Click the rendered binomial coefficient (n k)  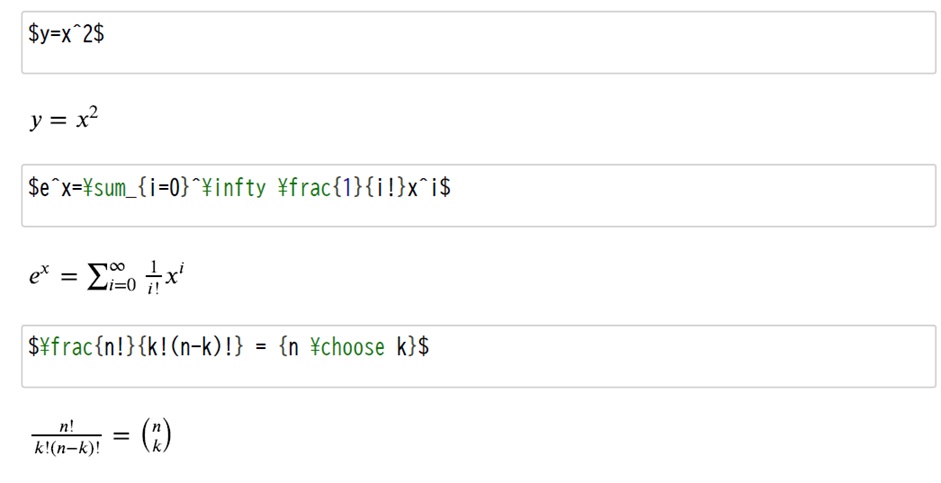(x=156, y=436)
